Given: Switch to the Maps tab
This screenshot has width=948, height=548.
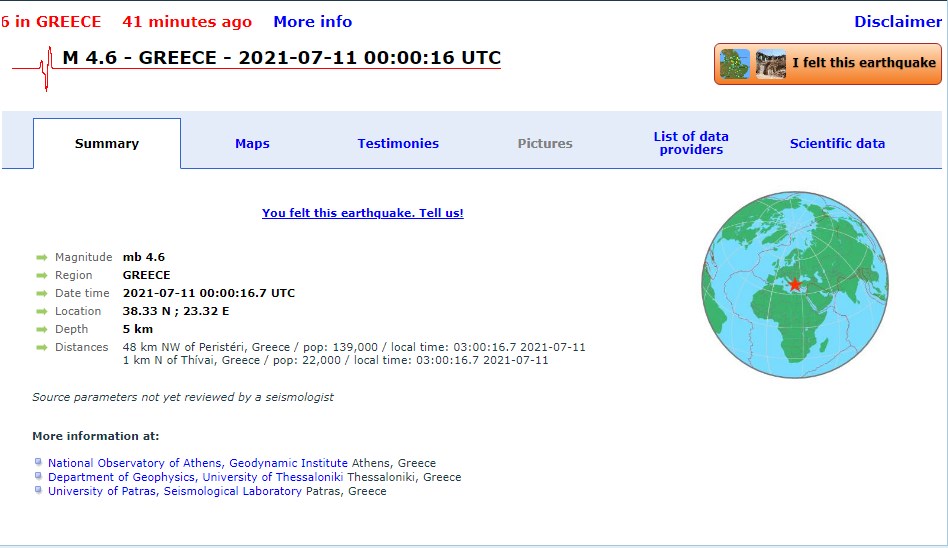Looking at the screenshot, I should (x=252, y=143).
